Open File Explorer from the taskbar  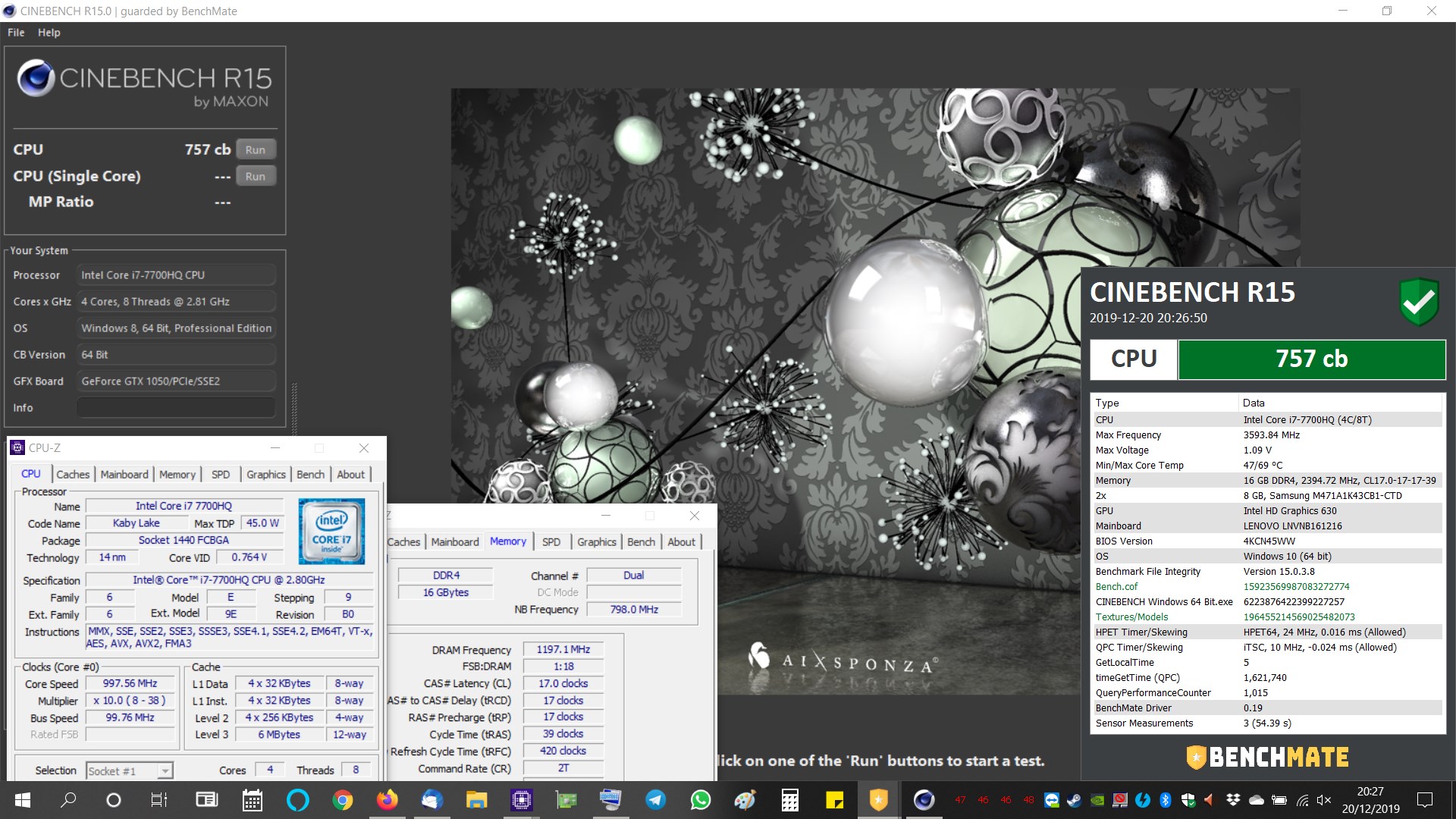click(476, 800)
